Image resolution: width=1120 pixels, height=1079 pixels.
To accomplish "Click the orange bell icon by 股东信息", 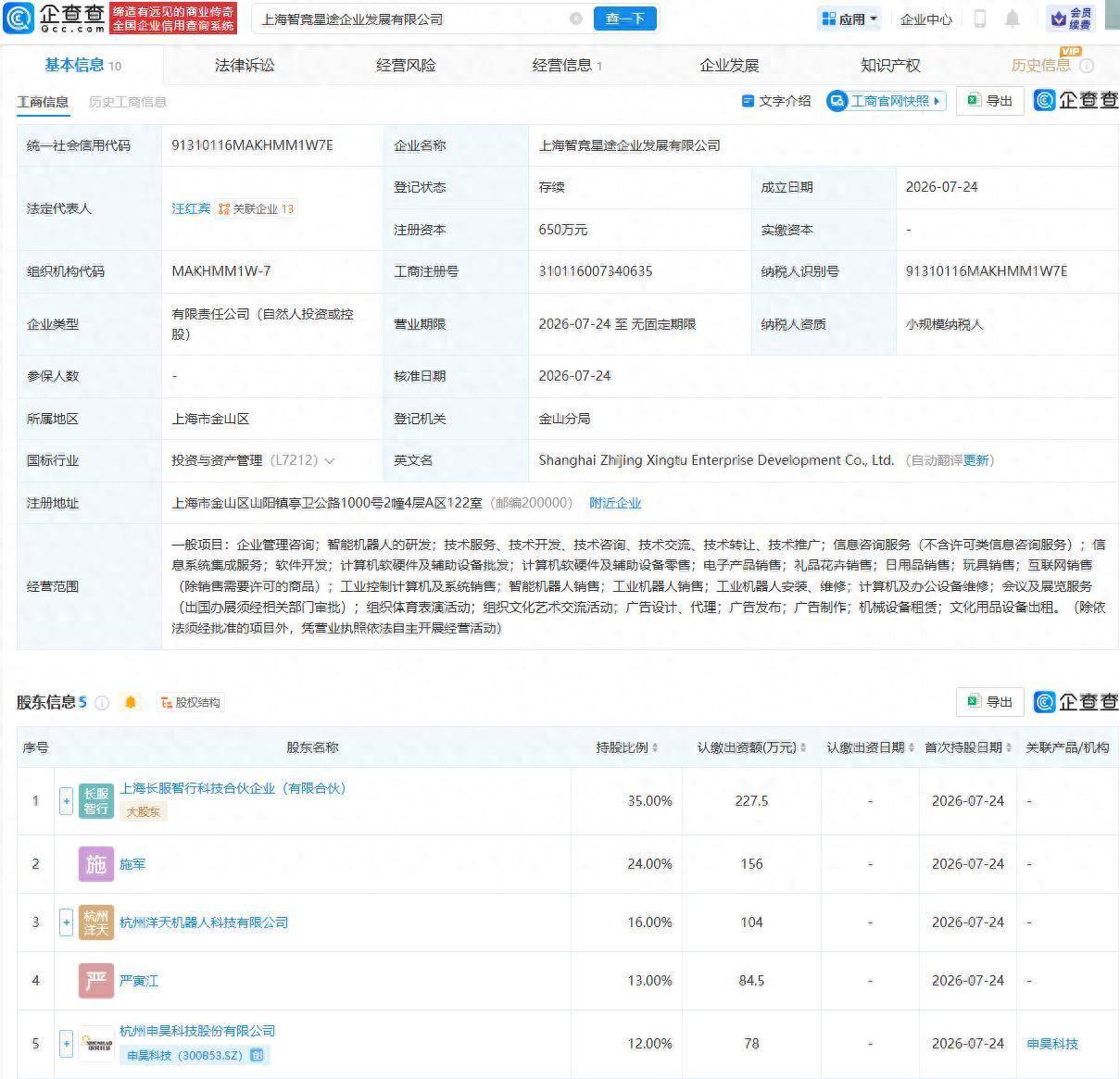I will (x=131, y=703).
